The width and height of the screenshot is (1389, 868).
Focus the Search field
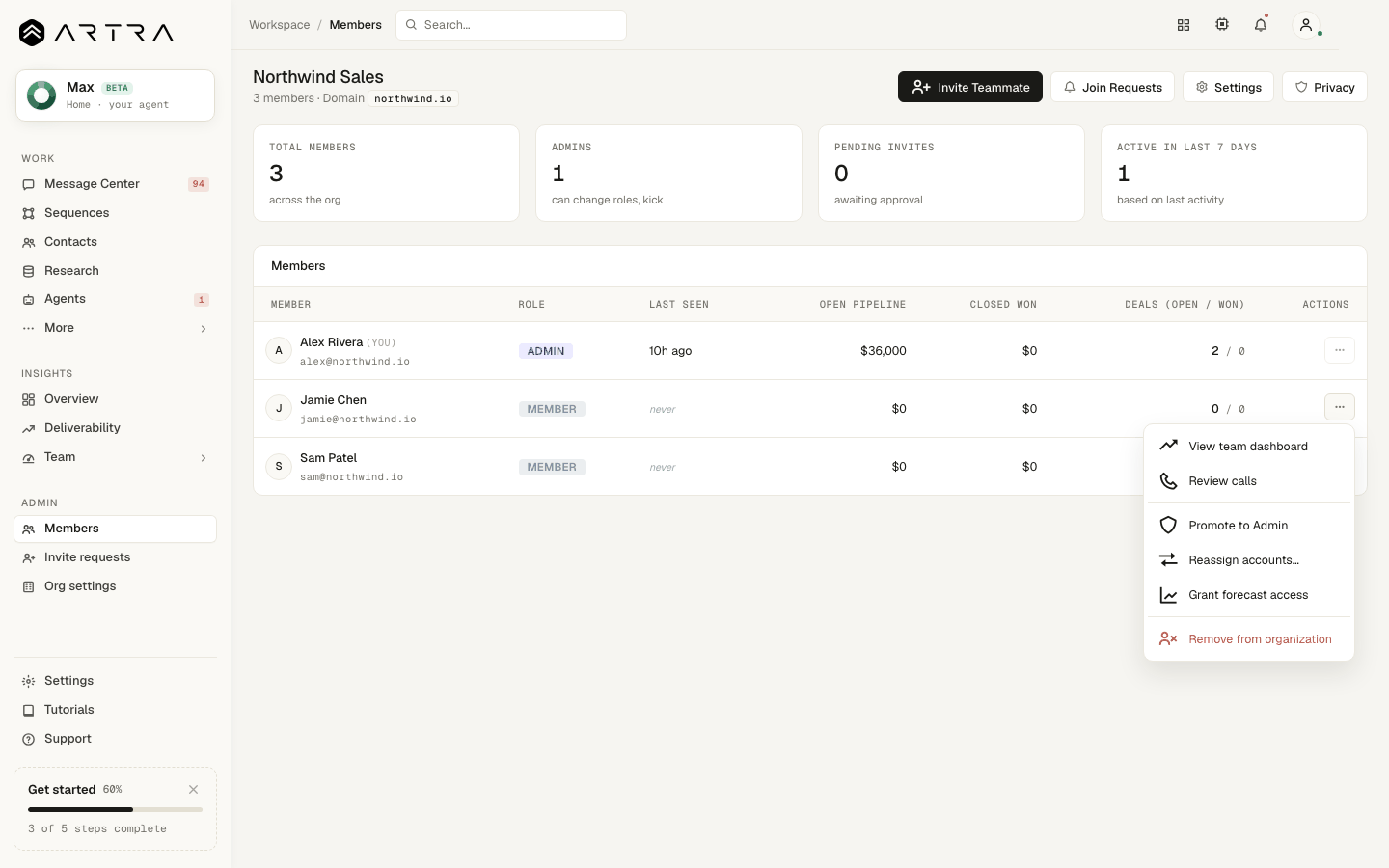pos(511,25)
